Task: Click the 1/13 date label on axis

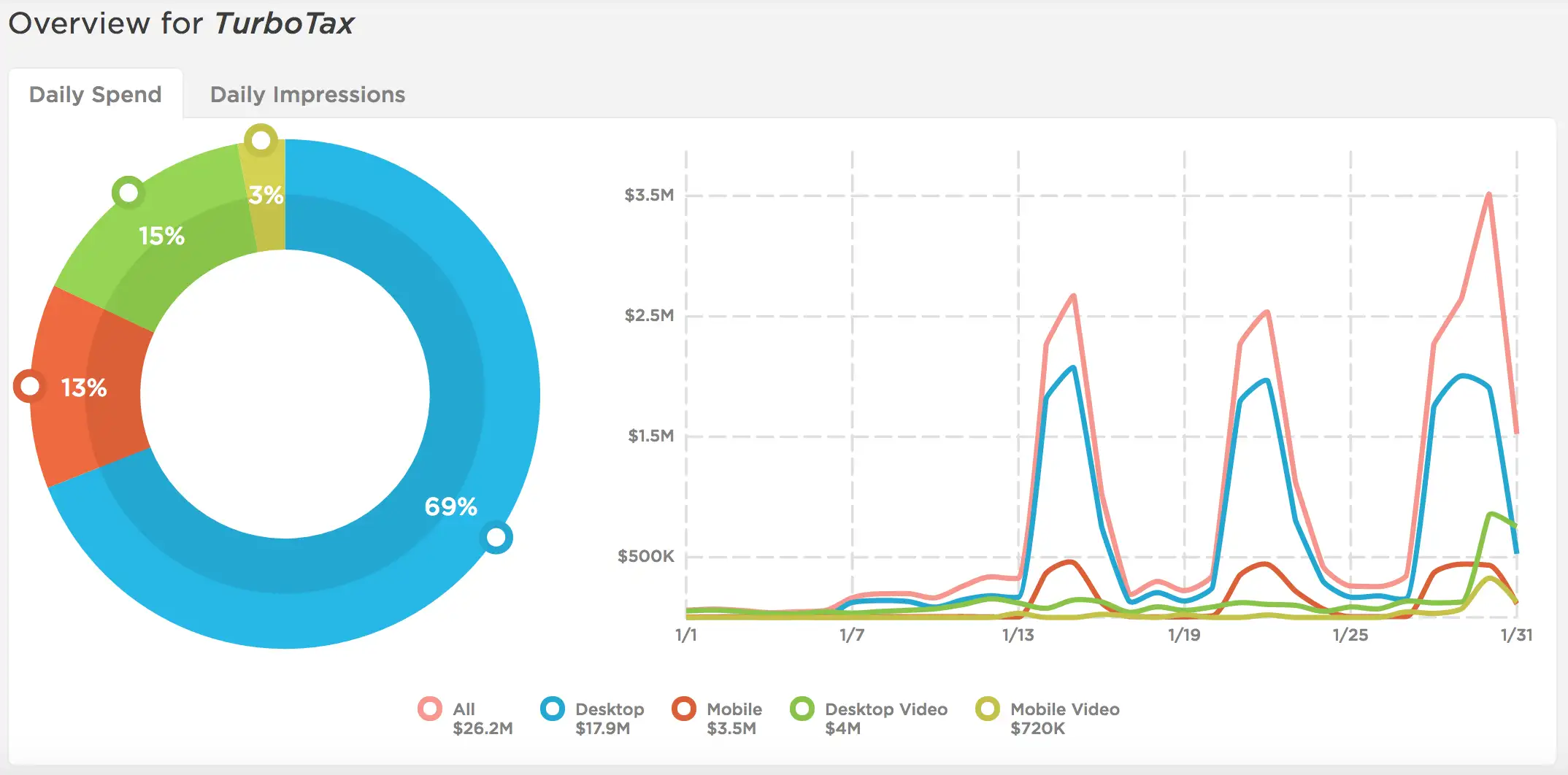Action: (x=1018, y=635)
